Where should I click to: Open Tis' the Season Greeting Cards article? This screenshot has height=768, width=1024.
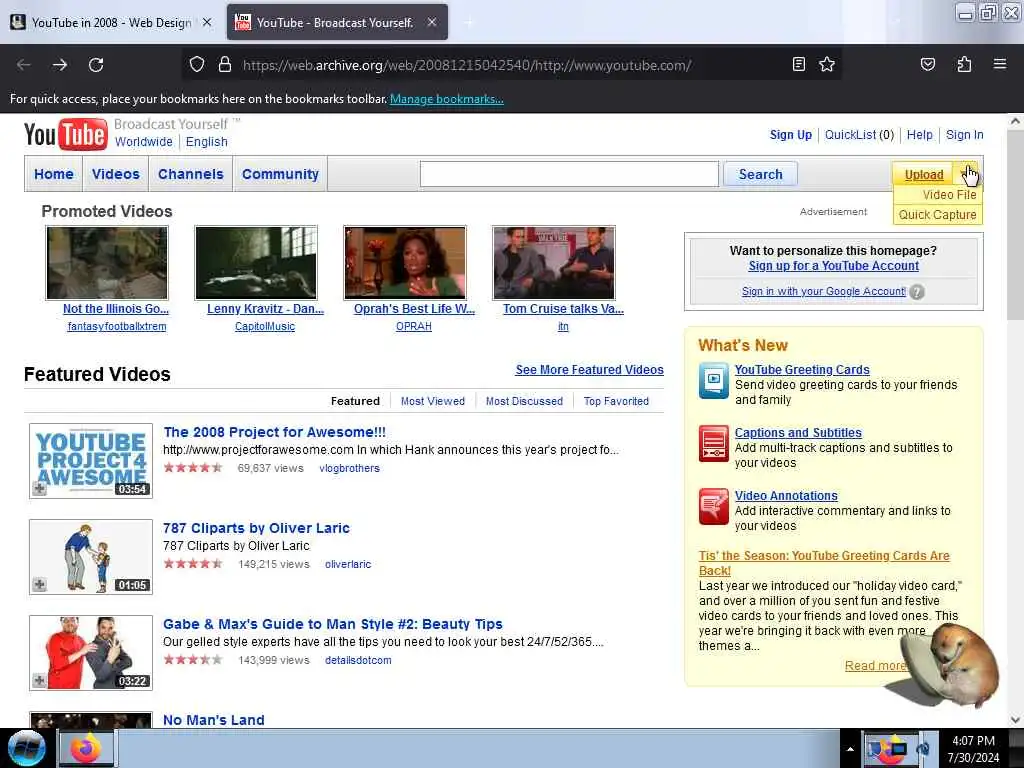[x=824, y=563]
